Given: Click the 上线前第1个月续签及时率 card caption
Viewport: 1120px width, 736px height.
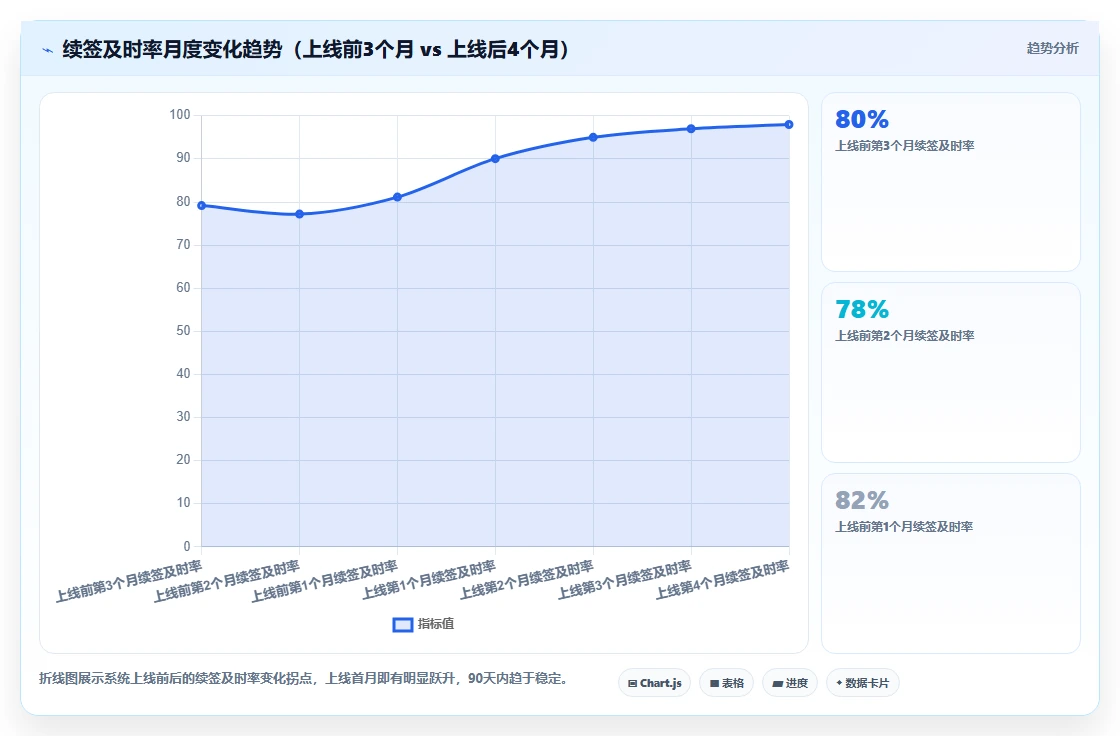Looking at the screenshot, I should point(904,527).
